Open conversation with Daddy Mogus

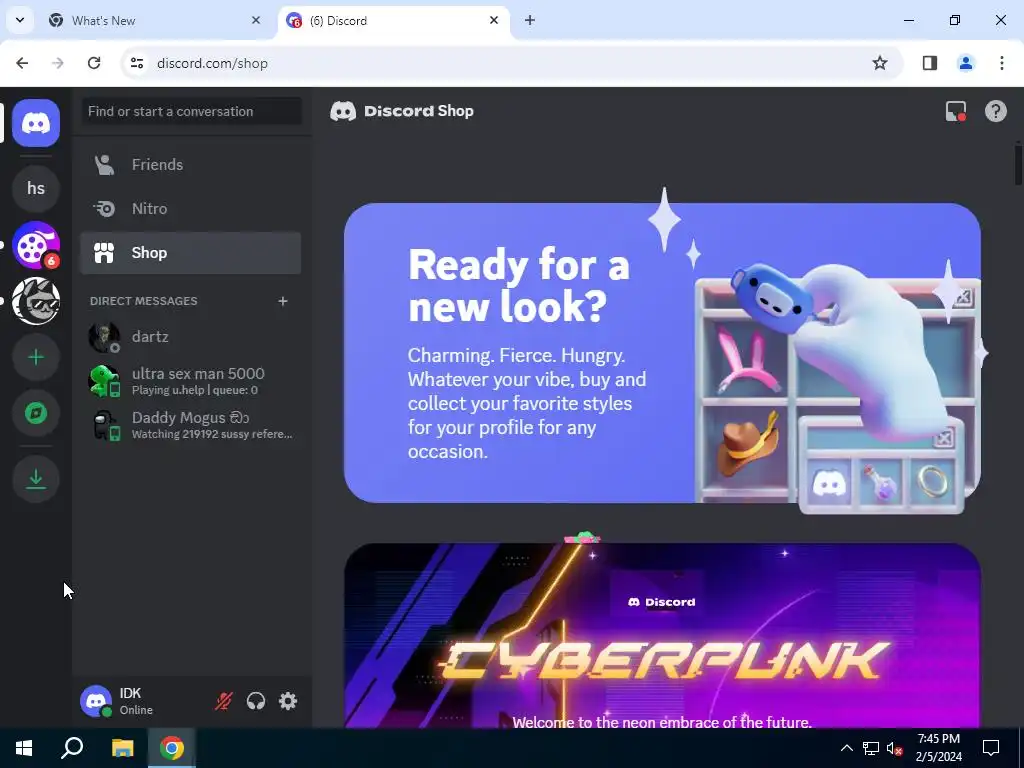click(x=190, y=425)
